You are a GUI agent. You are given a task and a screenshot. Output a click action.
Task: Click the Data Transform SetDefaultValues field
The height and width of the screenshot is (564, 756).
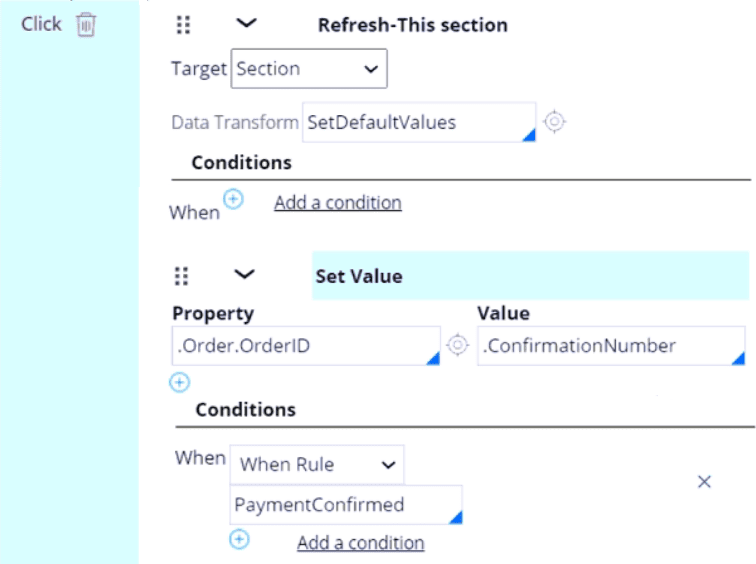(418, 122)
